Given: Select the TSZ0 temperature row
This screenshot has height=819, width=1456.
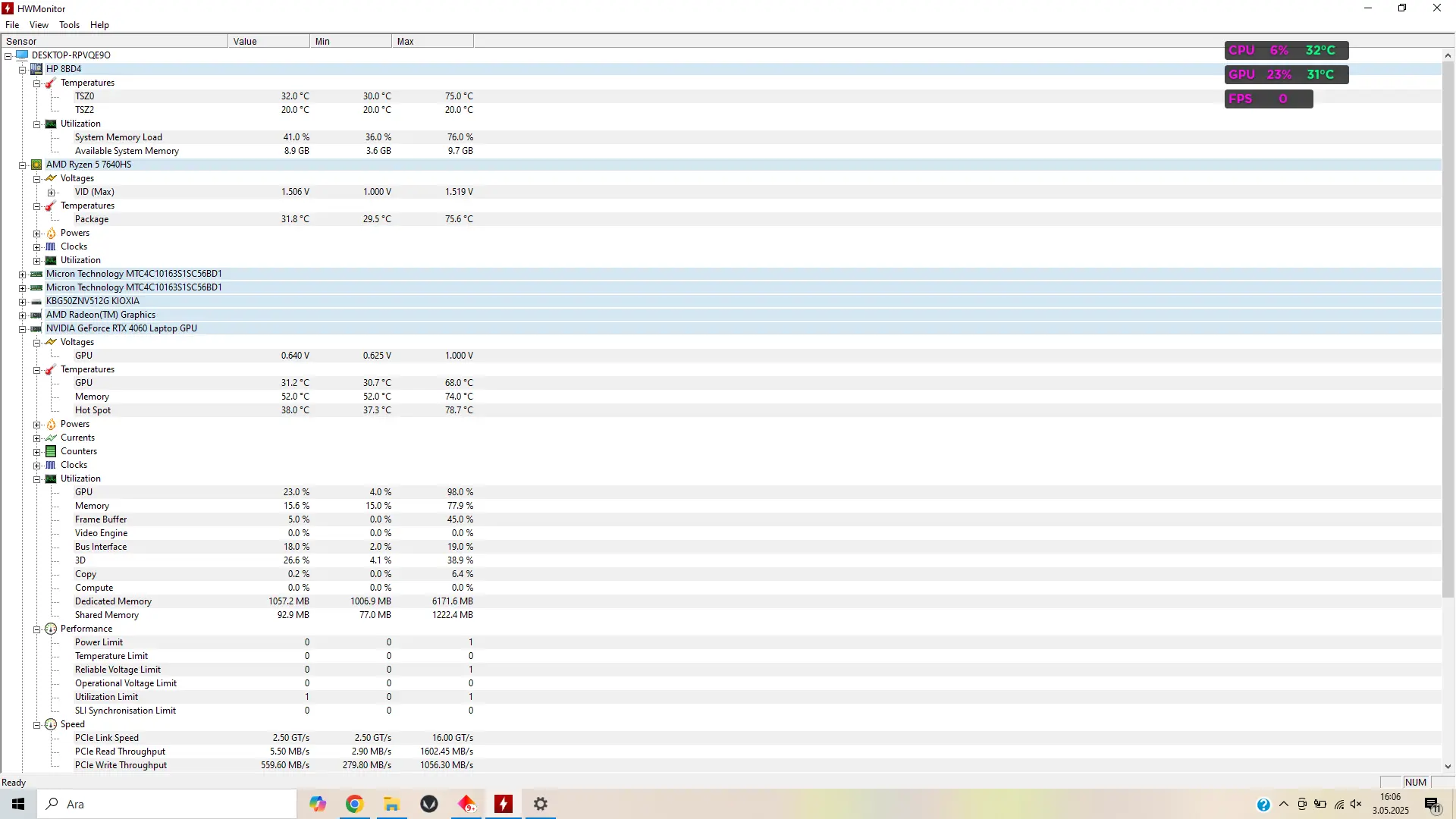Looking at the screenshot, I should tap(720, 96).
